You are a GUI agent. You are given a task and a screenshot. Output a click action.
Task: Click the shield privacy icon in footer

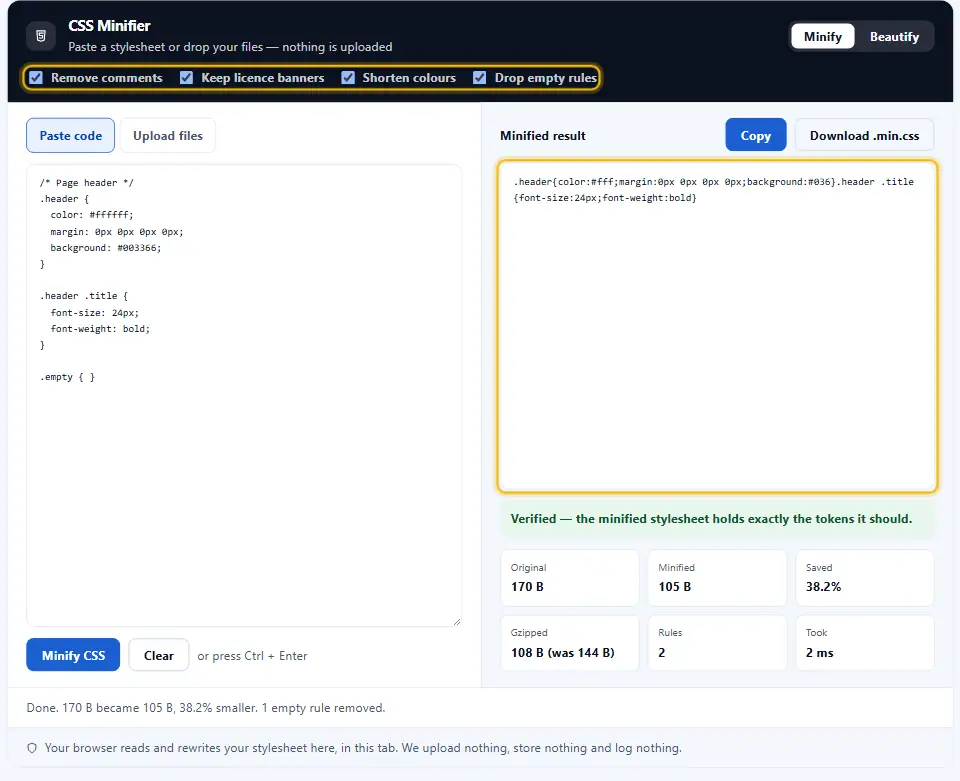click(x=32, y=748)
